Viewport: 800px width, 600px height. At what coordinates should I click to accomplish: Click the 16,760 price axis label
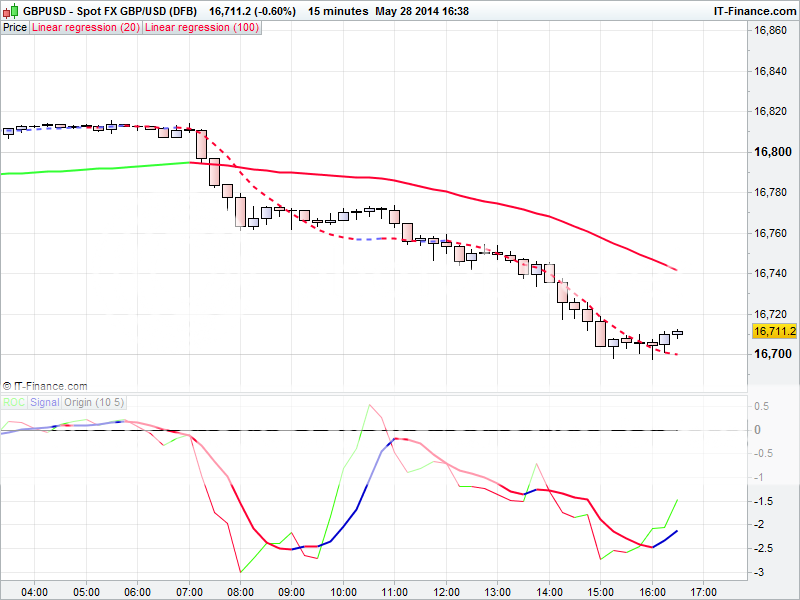770,233
